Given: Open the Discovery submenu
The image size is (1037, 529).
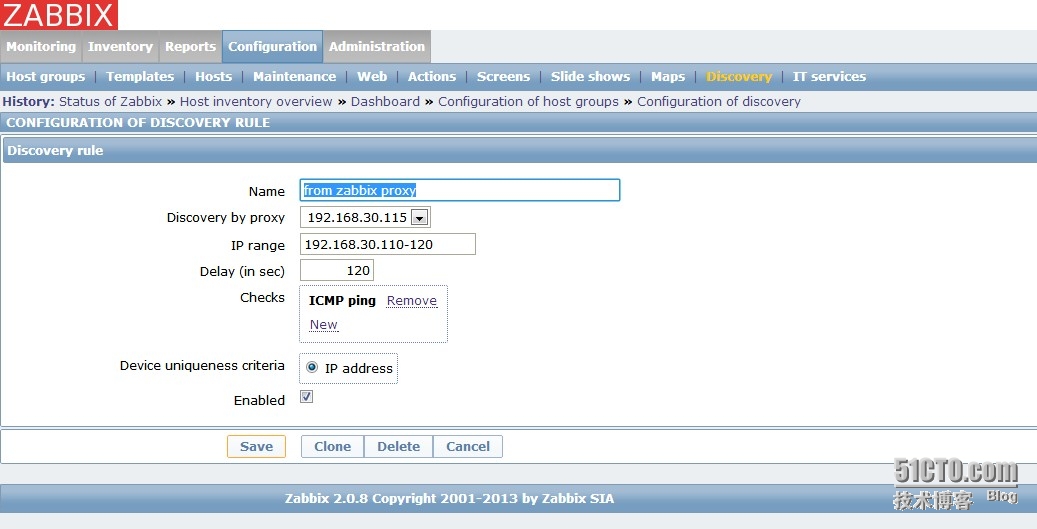Looking at the screenshot, I should 739,77.
